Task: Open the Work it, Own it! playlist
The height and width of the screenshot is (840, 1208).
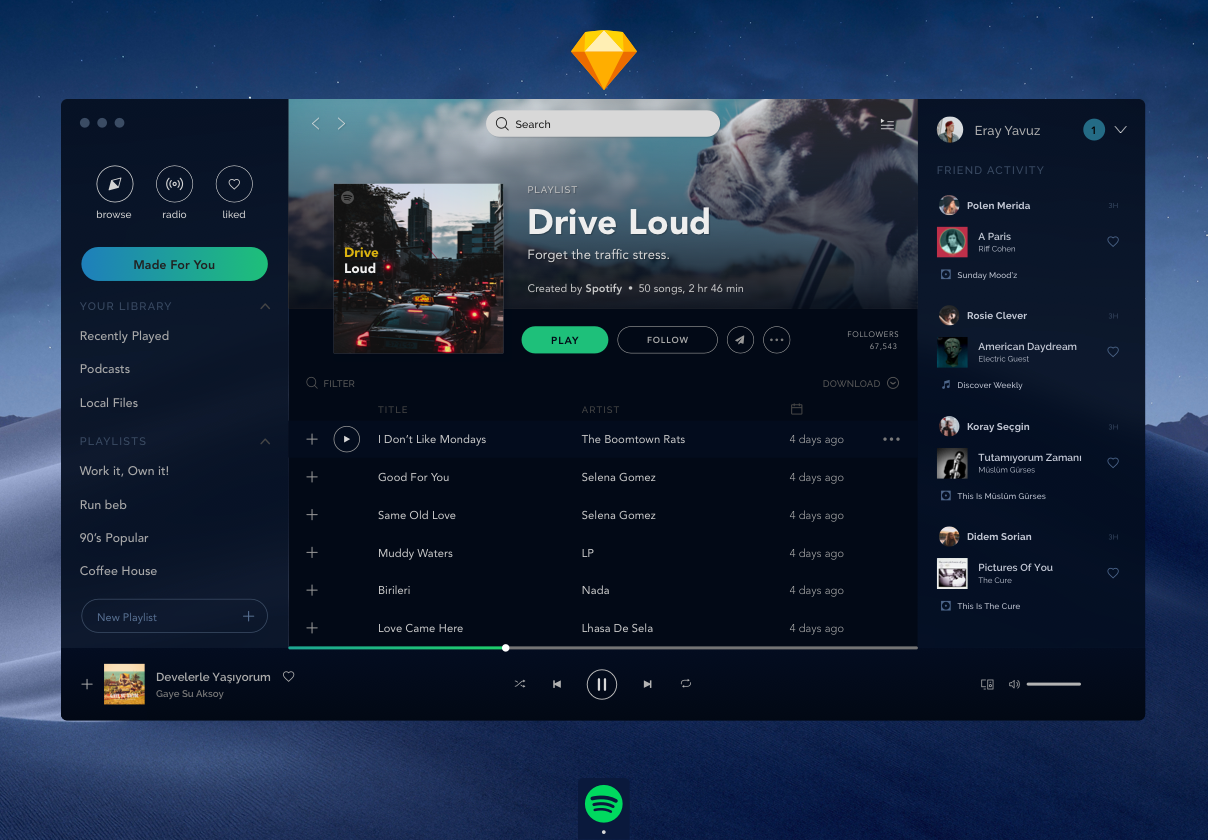Action: (124, 471)
